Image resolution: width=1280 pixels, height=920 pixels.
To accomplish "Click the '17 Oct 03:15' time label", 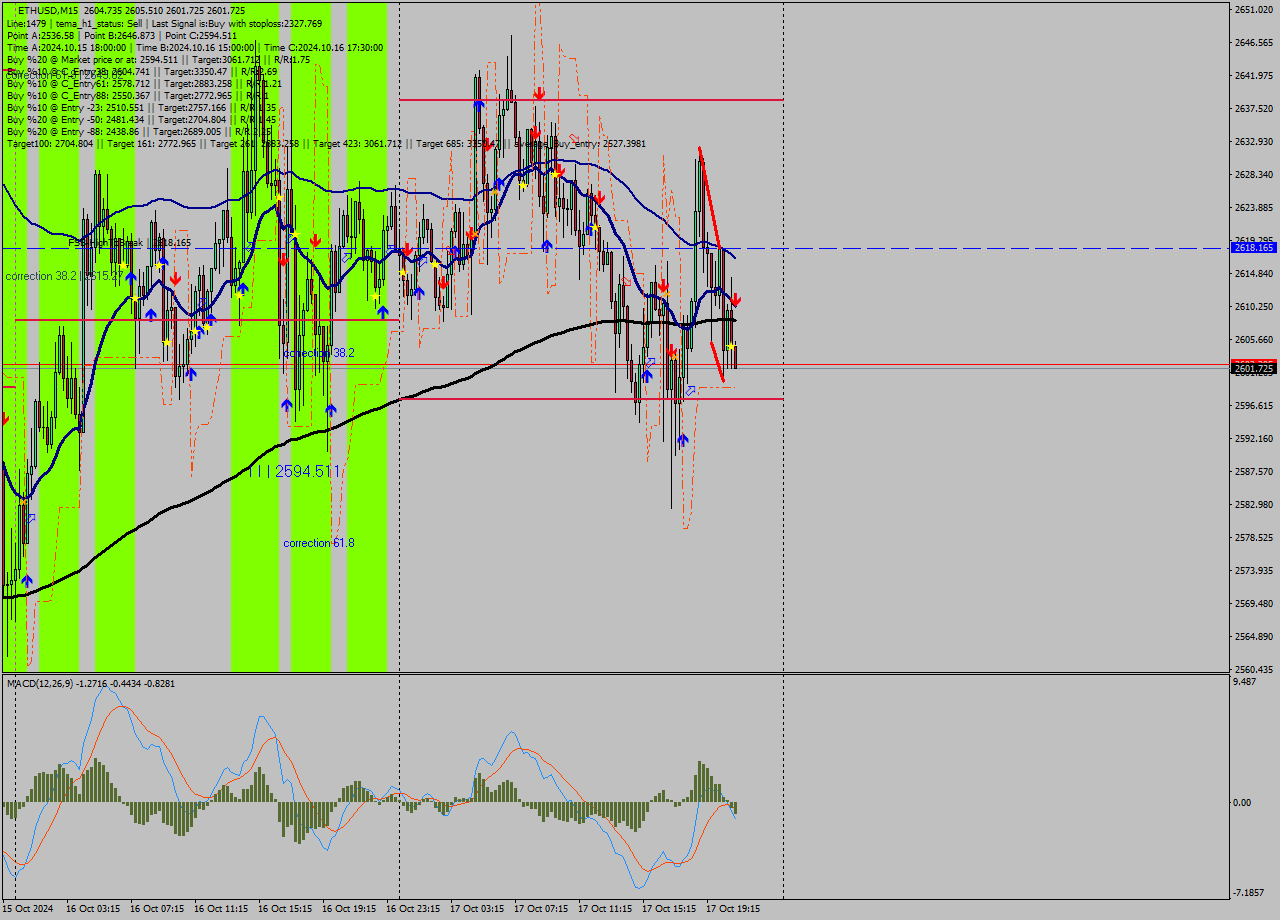I will pyautogui.click(x=477, y=909).
